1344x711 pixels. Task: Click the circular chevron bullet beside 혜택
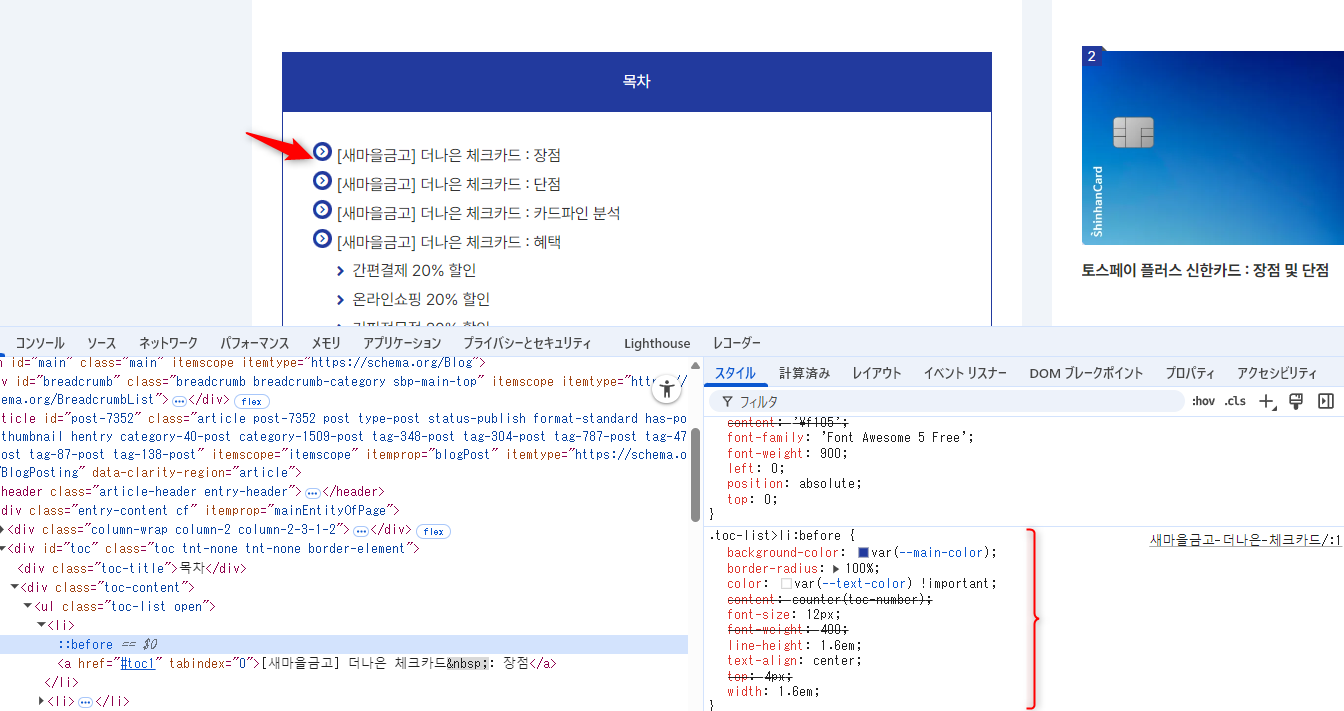(x=322, y=239)
